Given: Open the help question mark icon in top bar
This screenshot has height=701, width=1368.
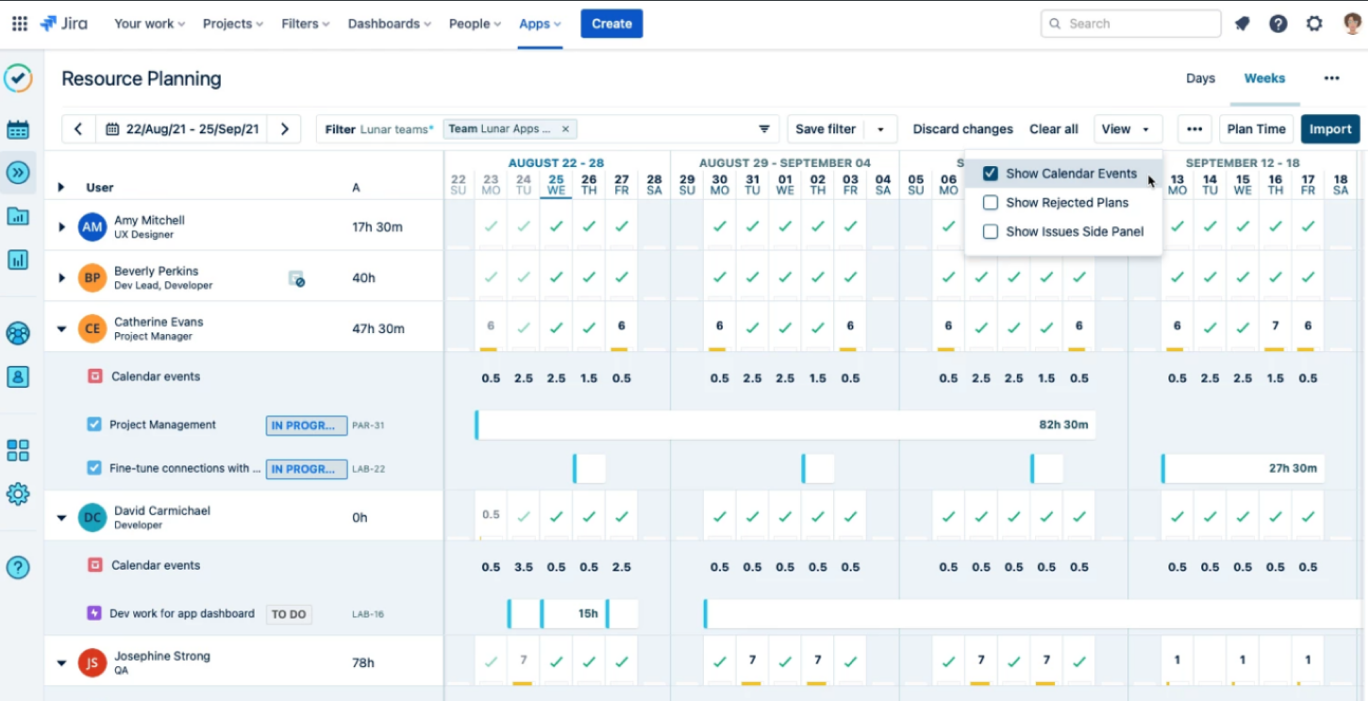Looking at the screenshot, I should click(x=1278, y=24).
